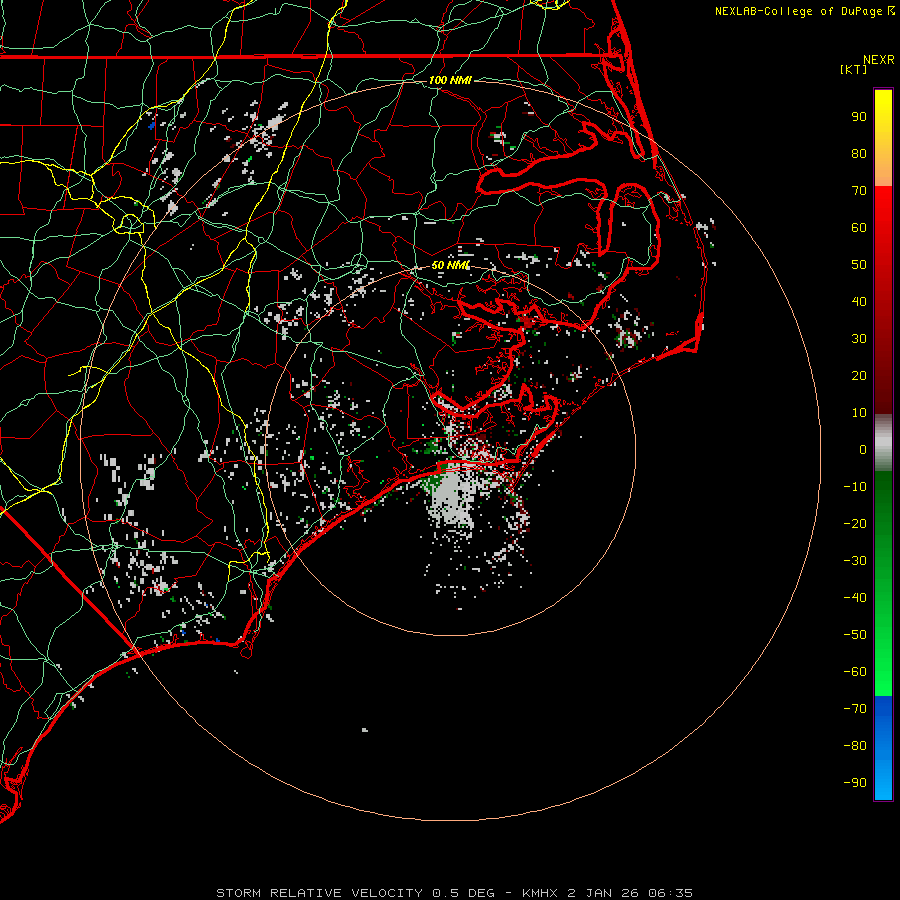Click the -90 value on the velocity scale
This screenshot has height=900, width=900.
click(x=855, y=783)
